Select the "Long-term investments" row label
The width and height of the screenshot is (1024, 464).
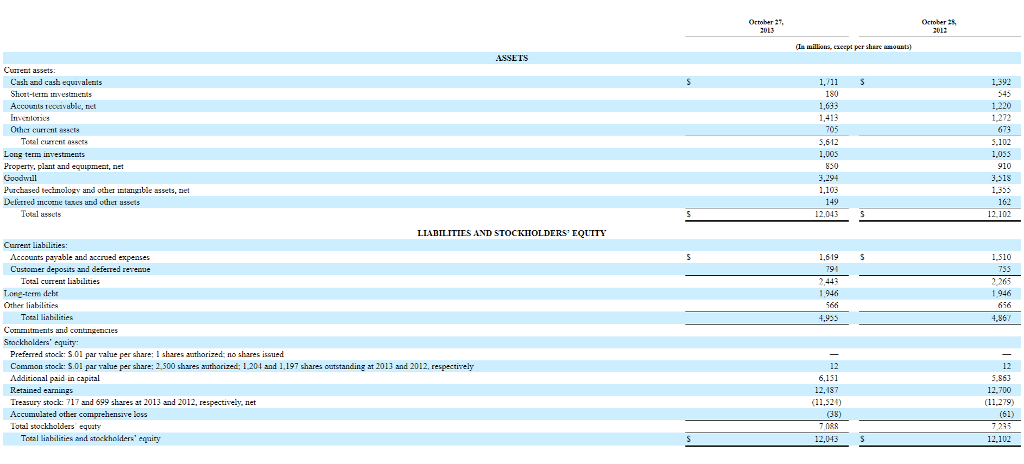44,154
